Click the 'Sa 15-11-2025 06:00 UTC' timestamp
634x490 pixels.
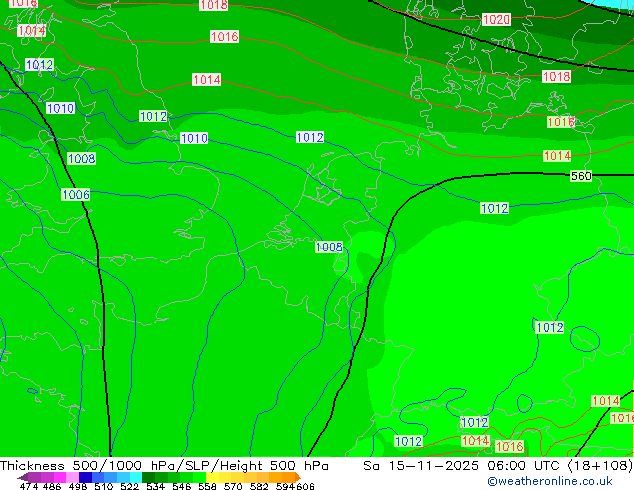pyautogui.click(x=463, y=466)
